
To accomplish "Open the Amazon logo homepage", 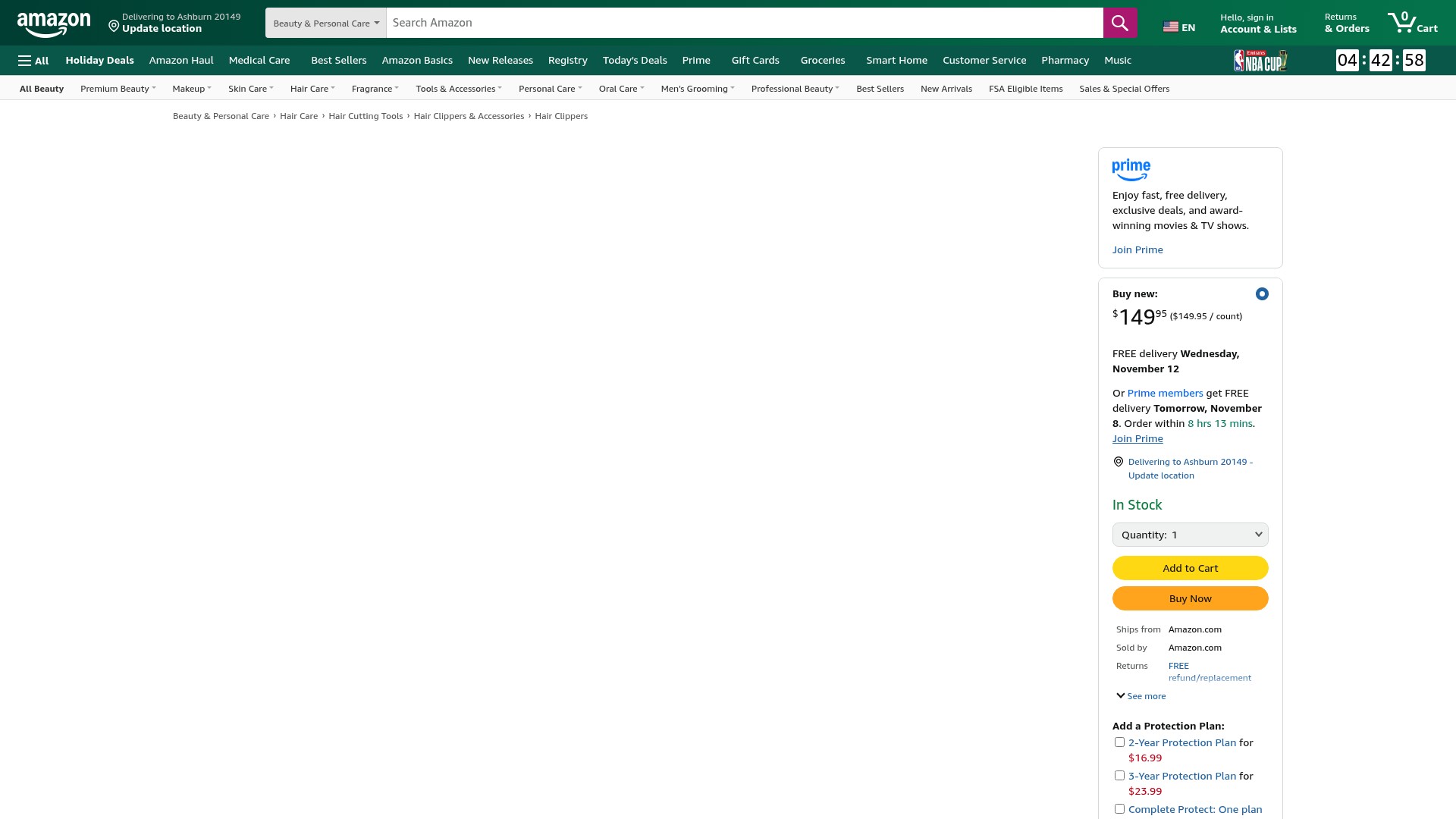I will [x=54, y=24].
